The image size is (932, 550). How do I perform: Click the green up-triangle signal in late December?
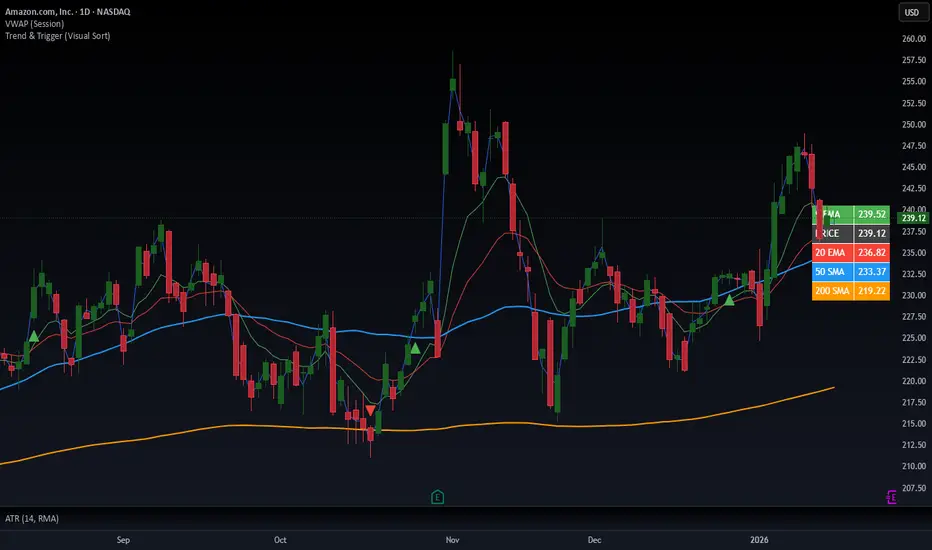coord(729,300)
